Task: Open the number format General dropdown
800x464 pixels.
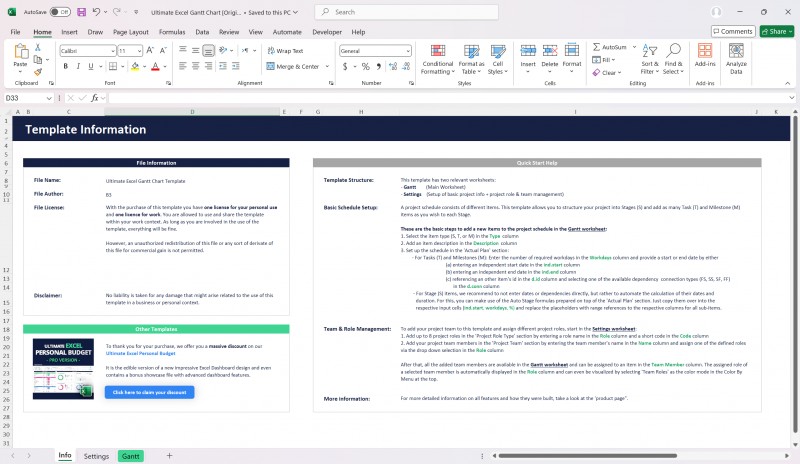Action: [x=408, y=51]
